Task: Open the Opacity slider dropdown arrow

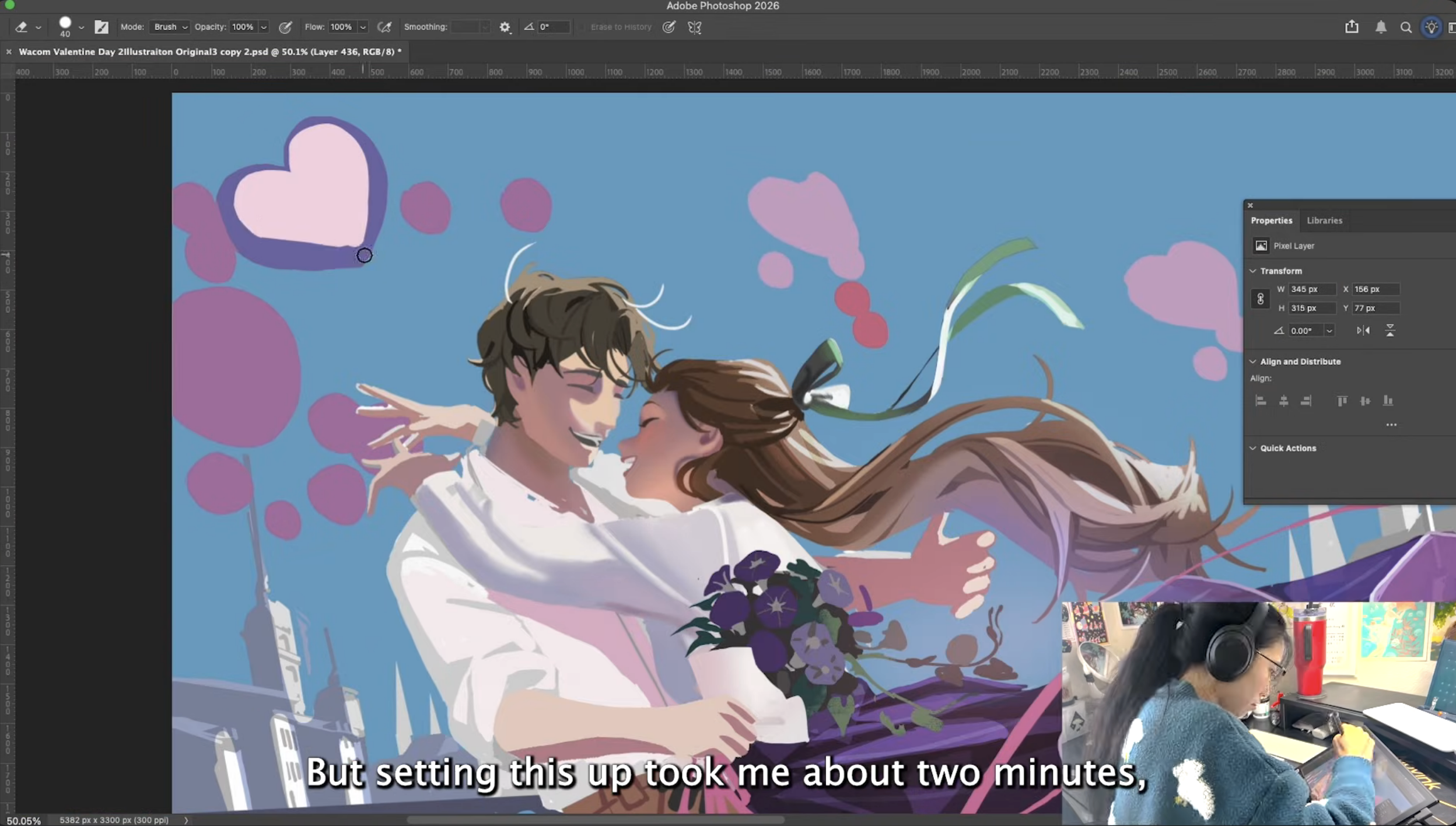Action: (x=264, y=27)
